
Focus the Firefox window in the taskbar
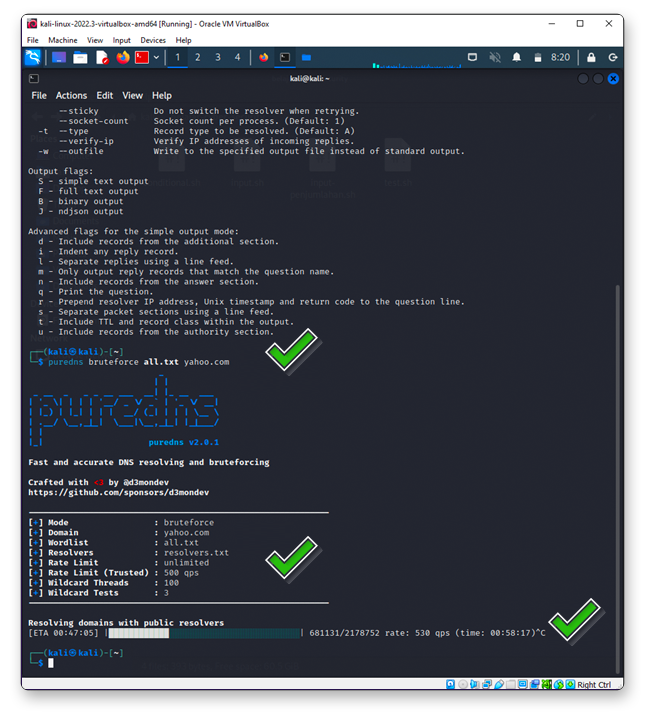tap(264, 57)
